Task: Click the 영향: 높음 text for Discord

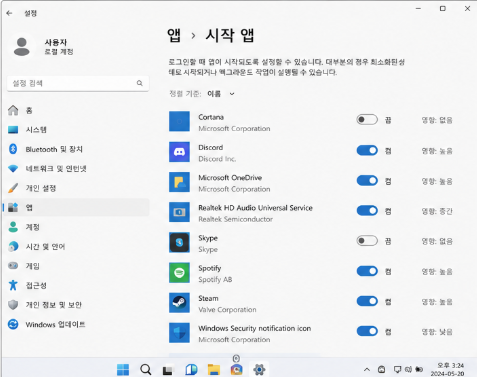Action: click(x=437, y=151)
